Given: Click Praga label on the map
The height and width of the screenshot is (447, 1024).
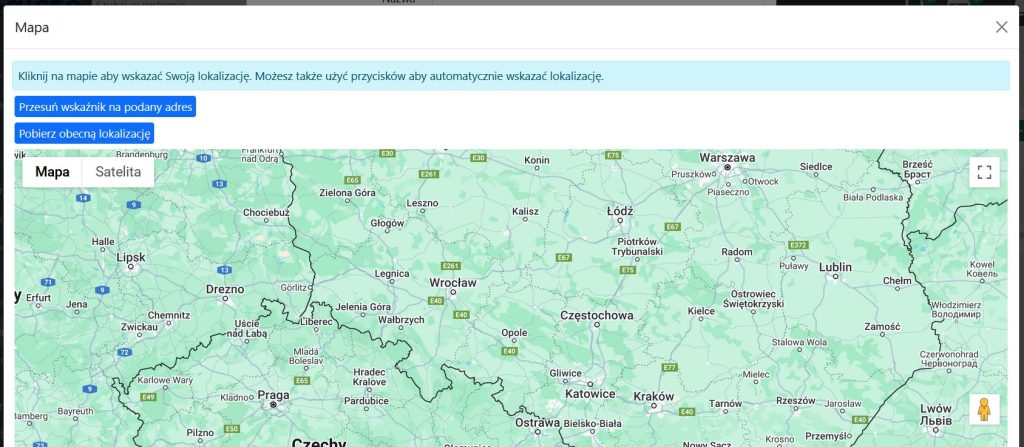Looking at the screenshot, I should [274, 395].
